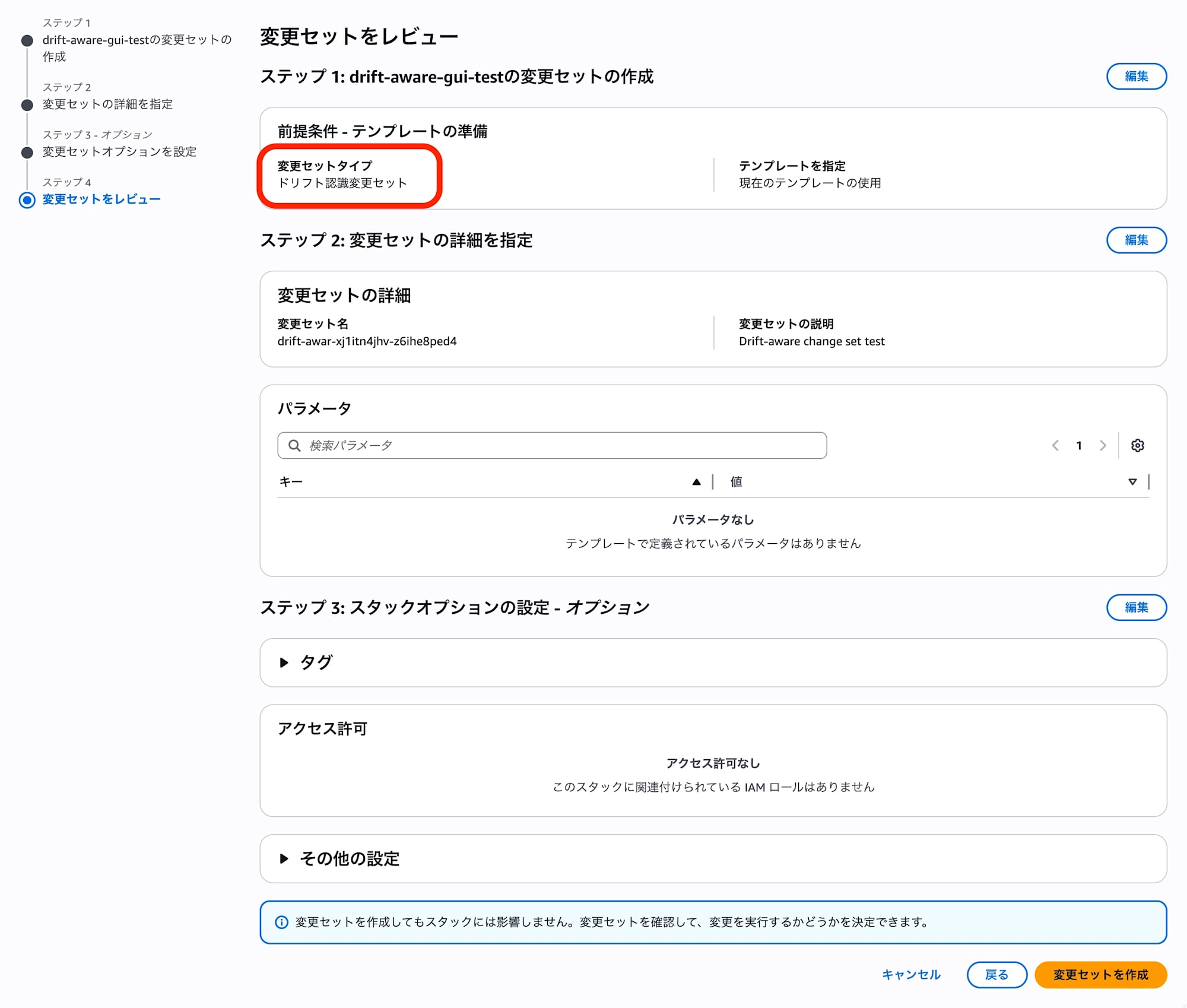The height and width of the screenshot is (1008, 1187).
Task: Click the magnifier icon in the parameter search box
Action: 294,445
